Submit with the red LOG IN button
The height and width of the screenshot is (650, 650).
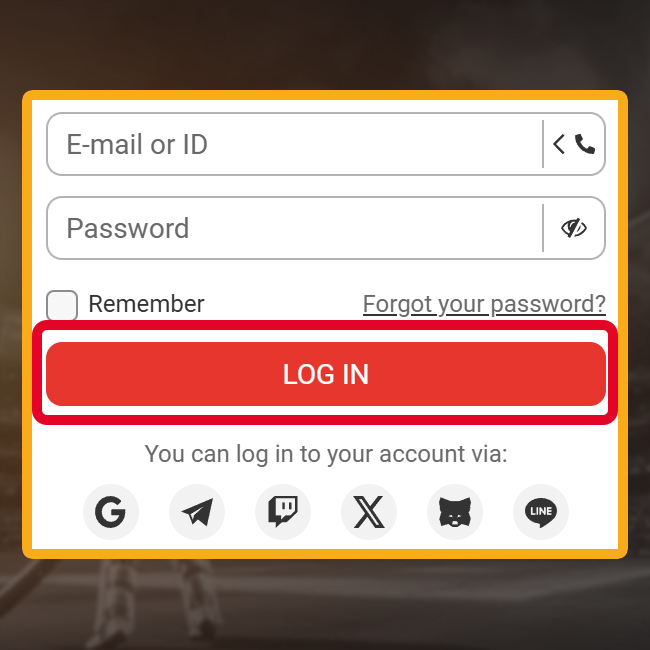point(326,374)
